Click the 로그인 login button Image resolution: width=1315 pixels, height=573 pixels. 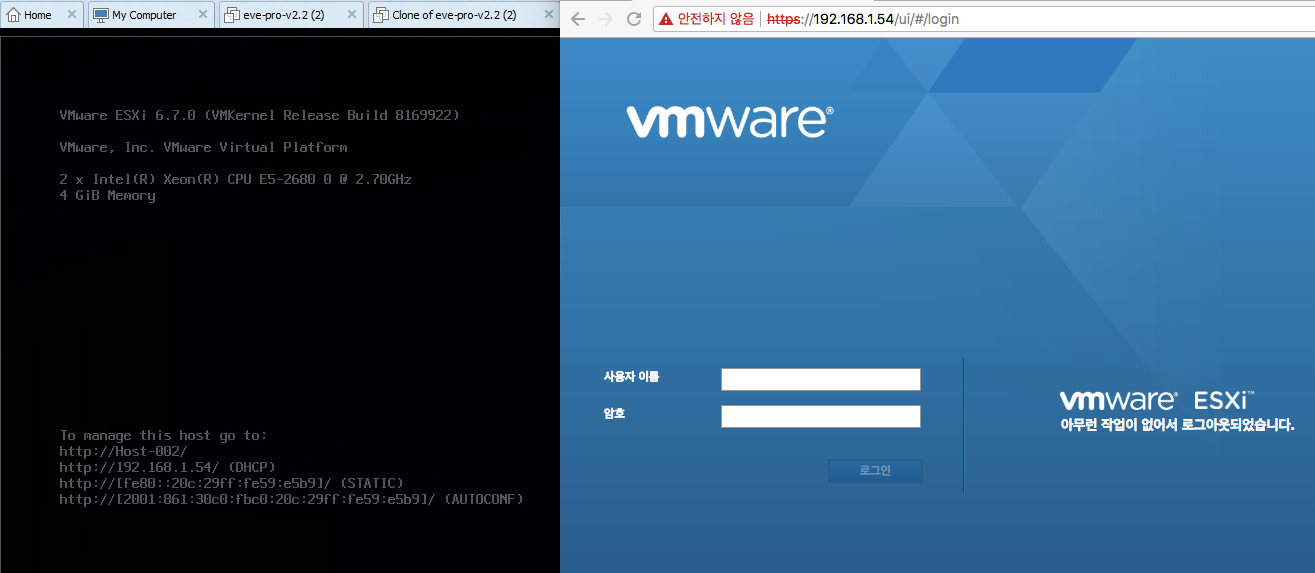click(875, 470)
